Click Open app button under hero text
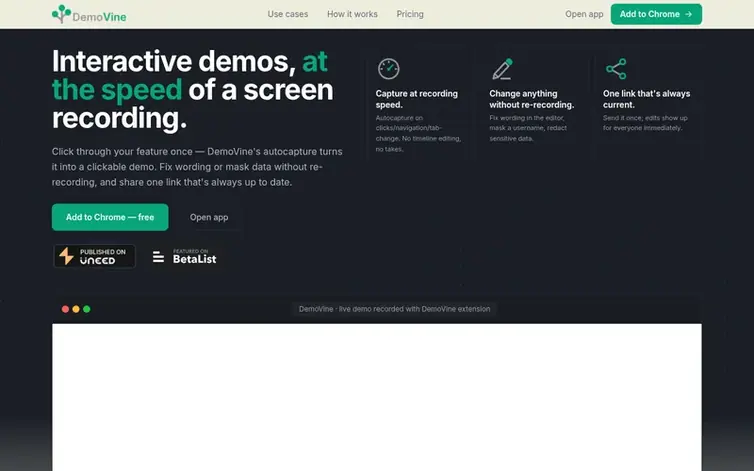754x471 pixels. (x=209, y=217)
